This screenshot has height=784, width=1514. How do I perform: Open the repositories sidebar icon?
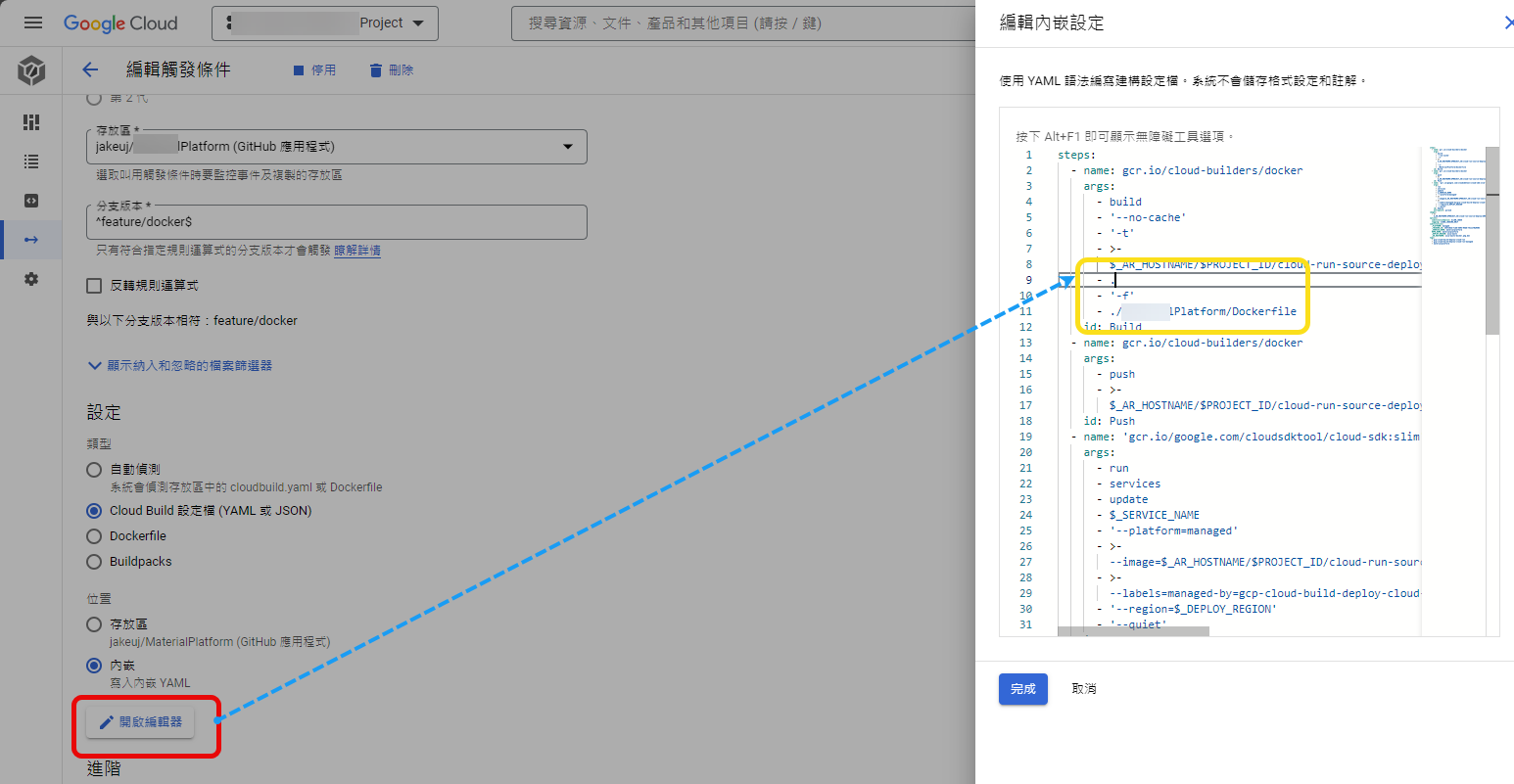click(31, 201)
